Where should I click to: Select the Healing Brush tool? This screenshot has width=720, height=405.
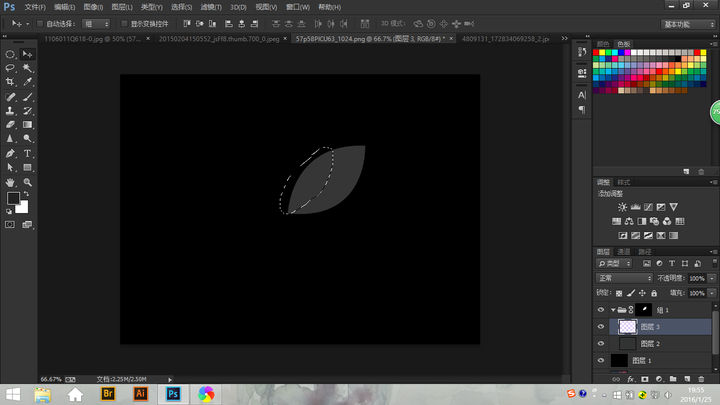[x=10, y=97]
